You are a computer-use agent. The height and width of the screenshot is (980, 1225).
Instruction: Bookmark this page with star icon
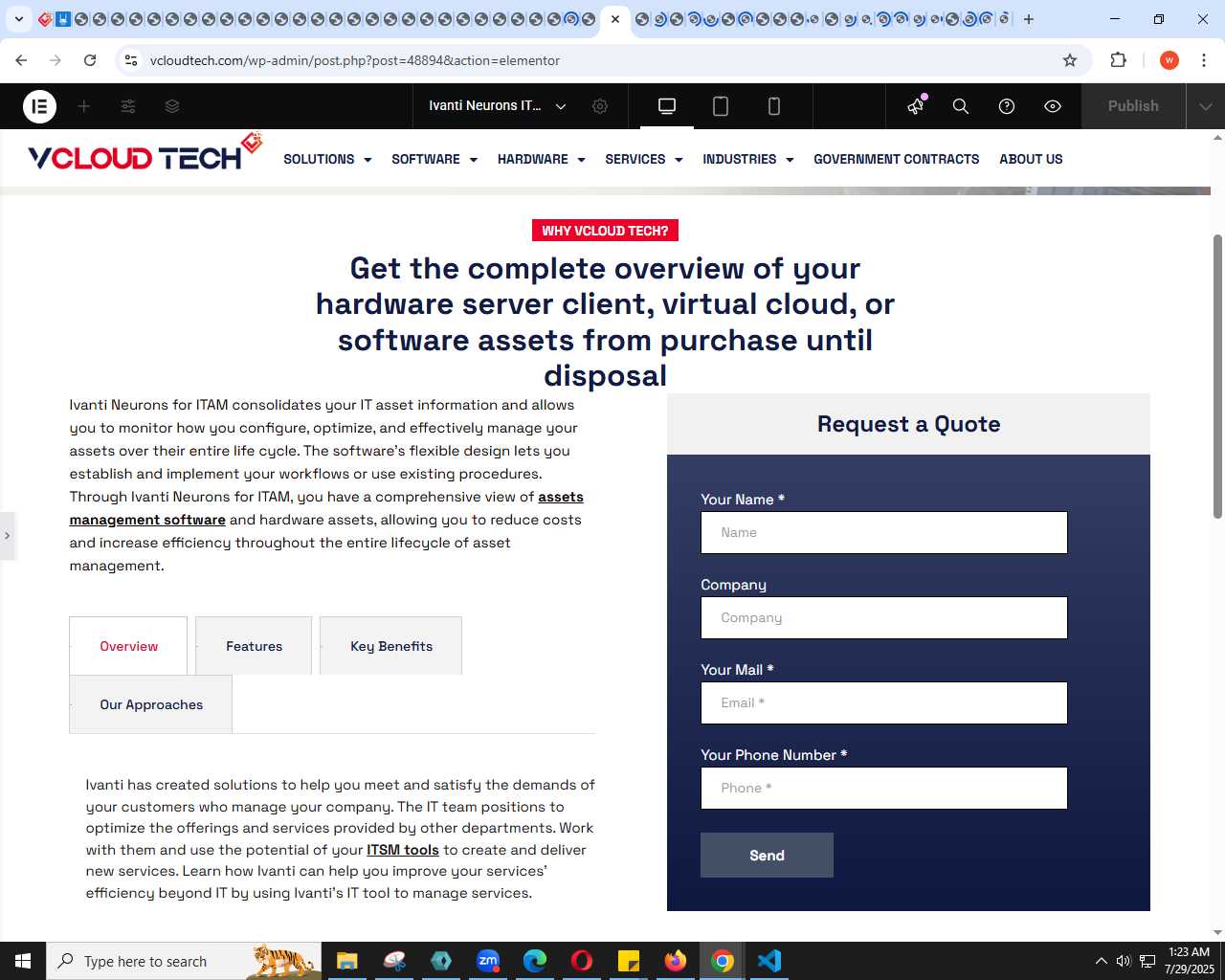1070,60
